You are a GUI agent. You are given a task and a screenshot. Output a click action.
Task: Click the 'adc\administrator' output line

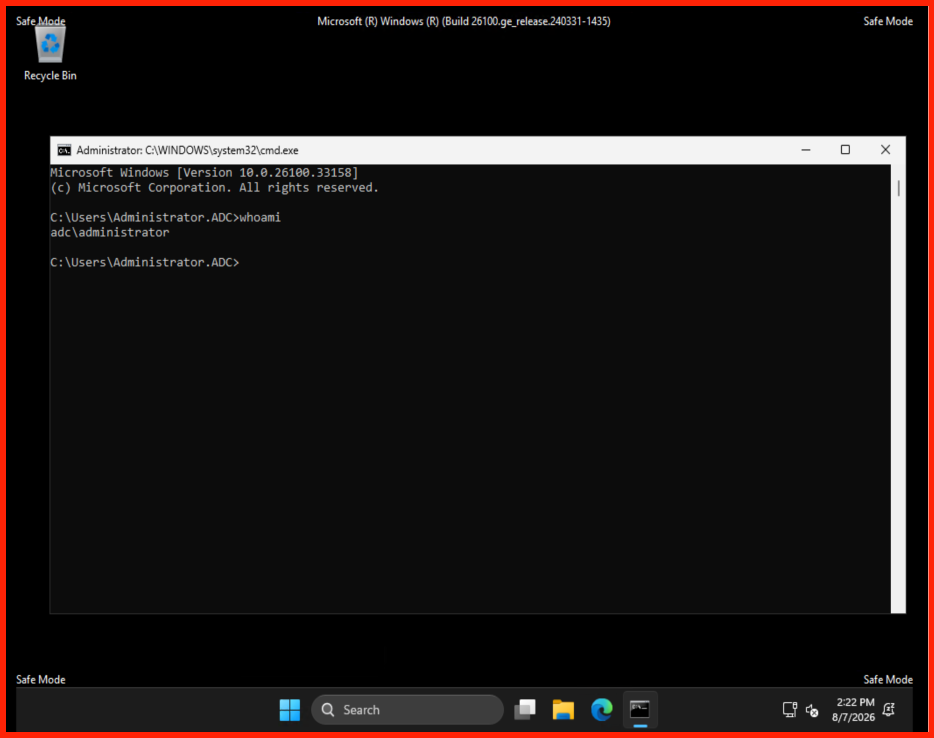(x=110, y=232)
